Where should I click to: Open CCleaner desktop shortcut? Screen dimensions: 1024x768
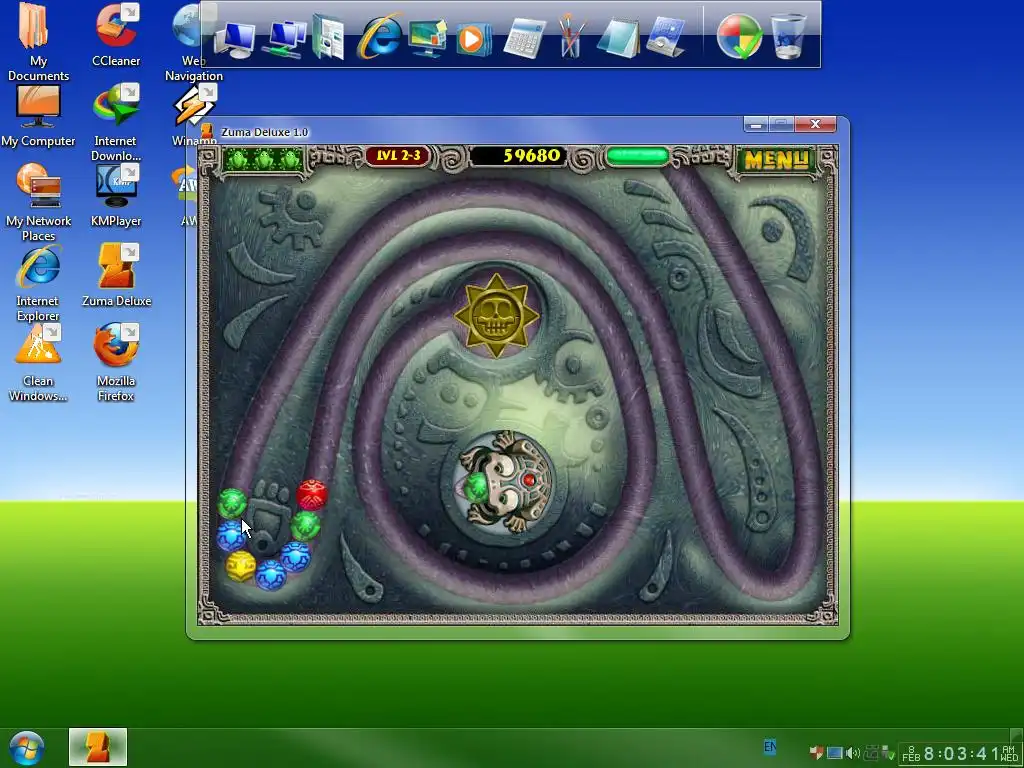[116, 35]
